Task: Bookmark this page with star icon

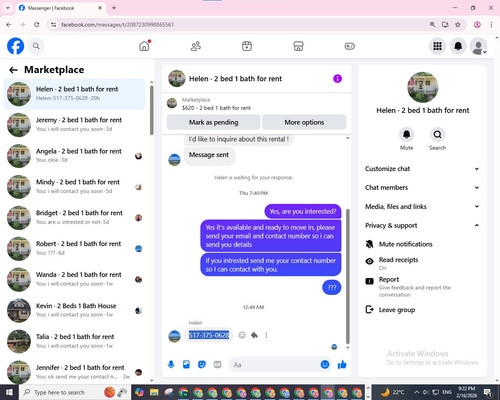Action: [x=458, y=24]
